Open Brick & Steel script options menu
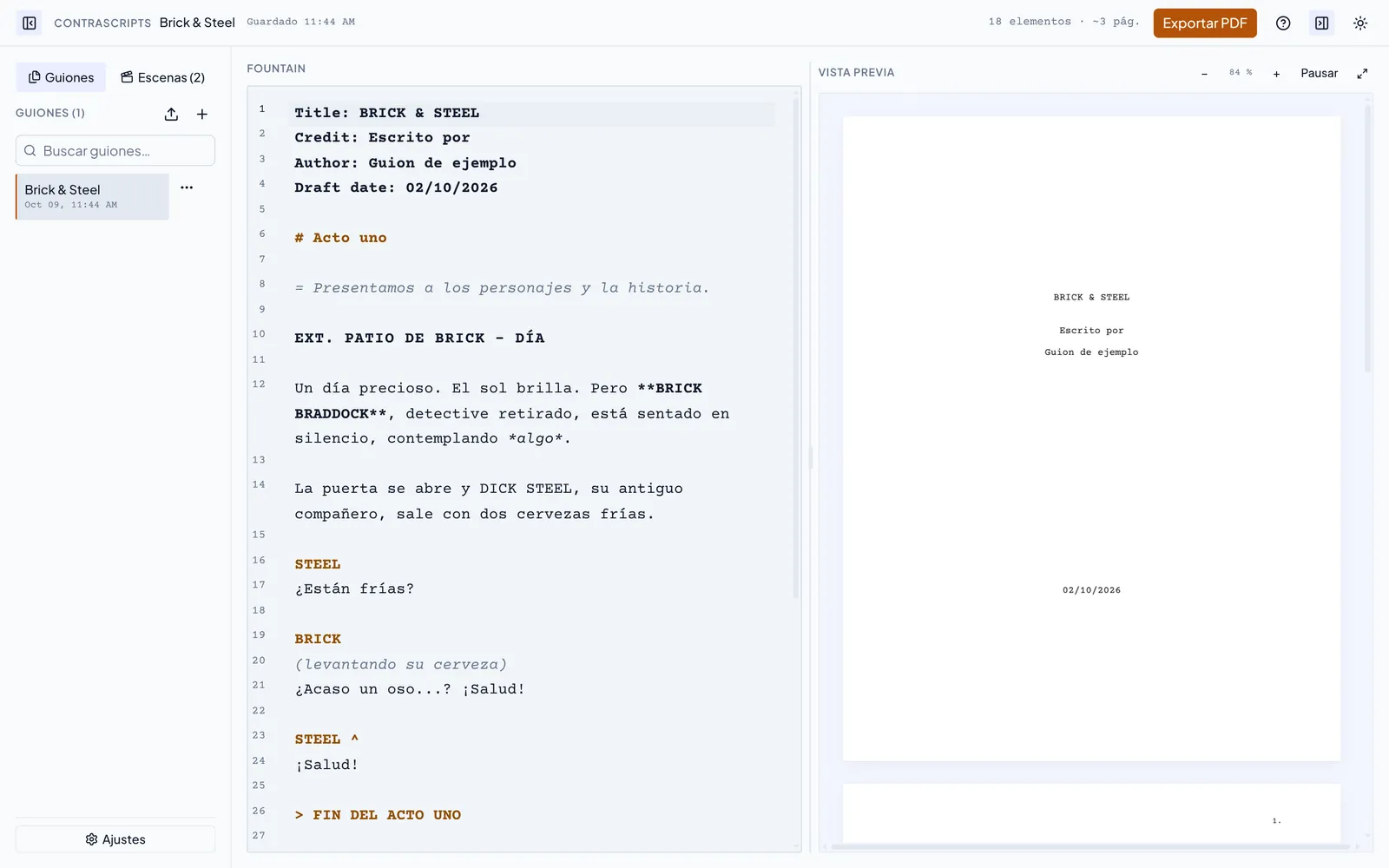Viewport: 1389px width, 868px height. (x=187, y=187)
